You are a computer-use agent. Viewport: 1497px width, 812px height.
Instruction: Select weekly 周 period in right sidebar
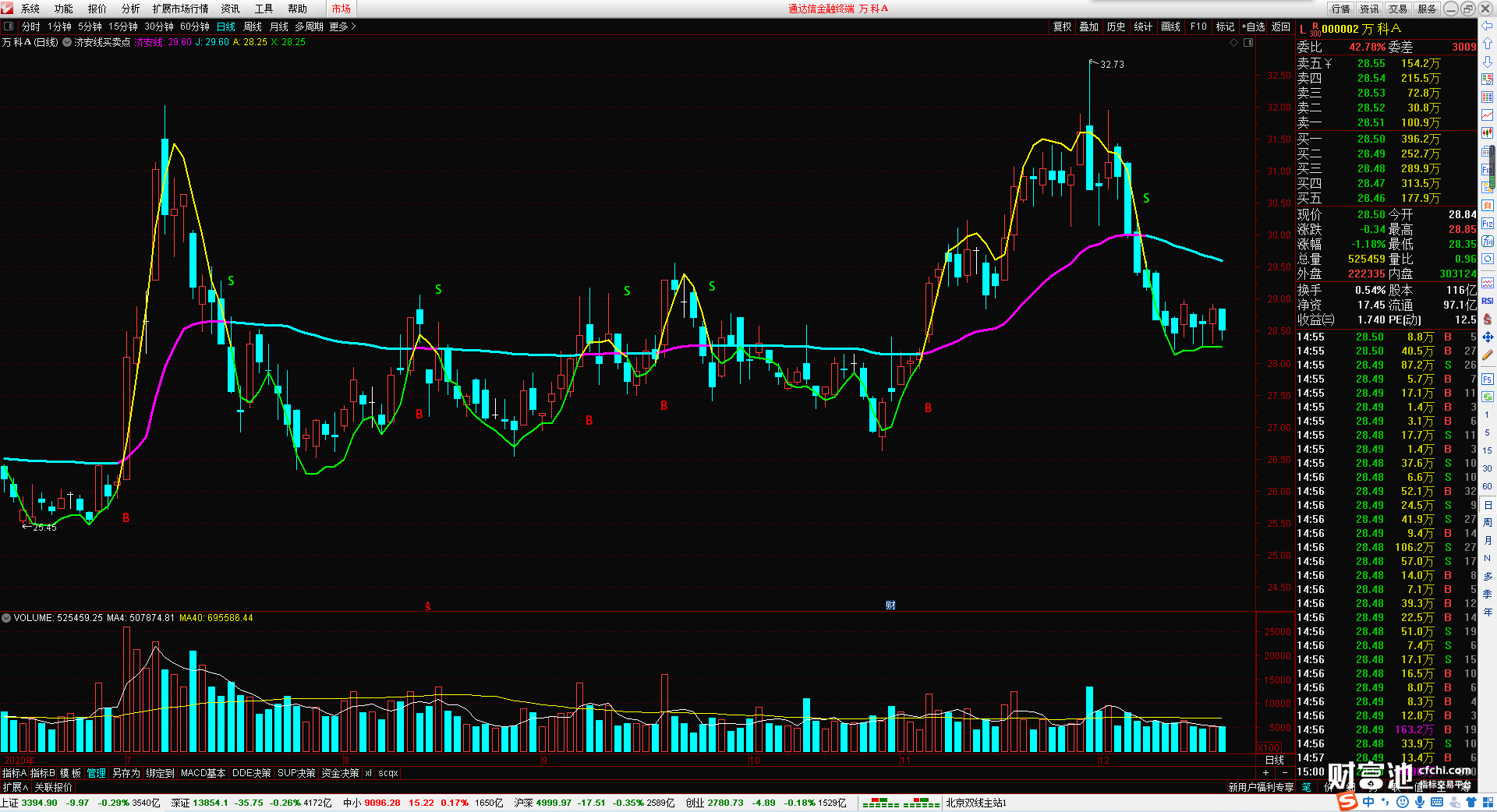(x=1487, y=523)
